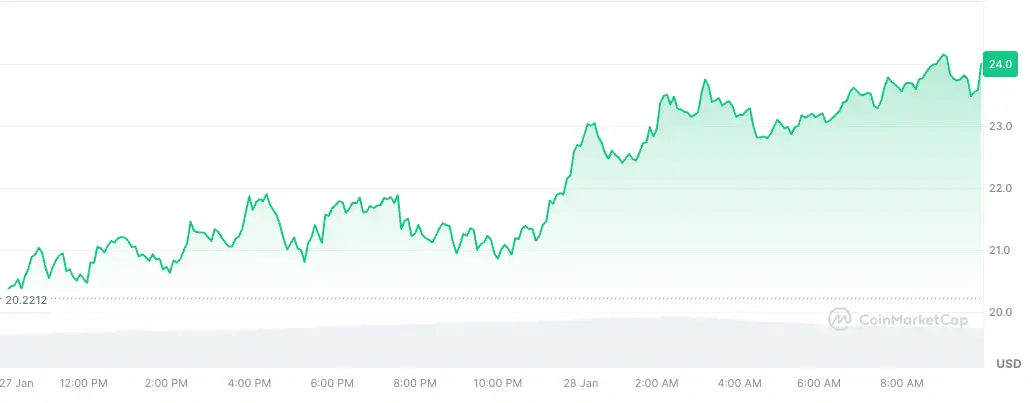
Task: Click the 28 Jan date marker
Action: (581, 382)
